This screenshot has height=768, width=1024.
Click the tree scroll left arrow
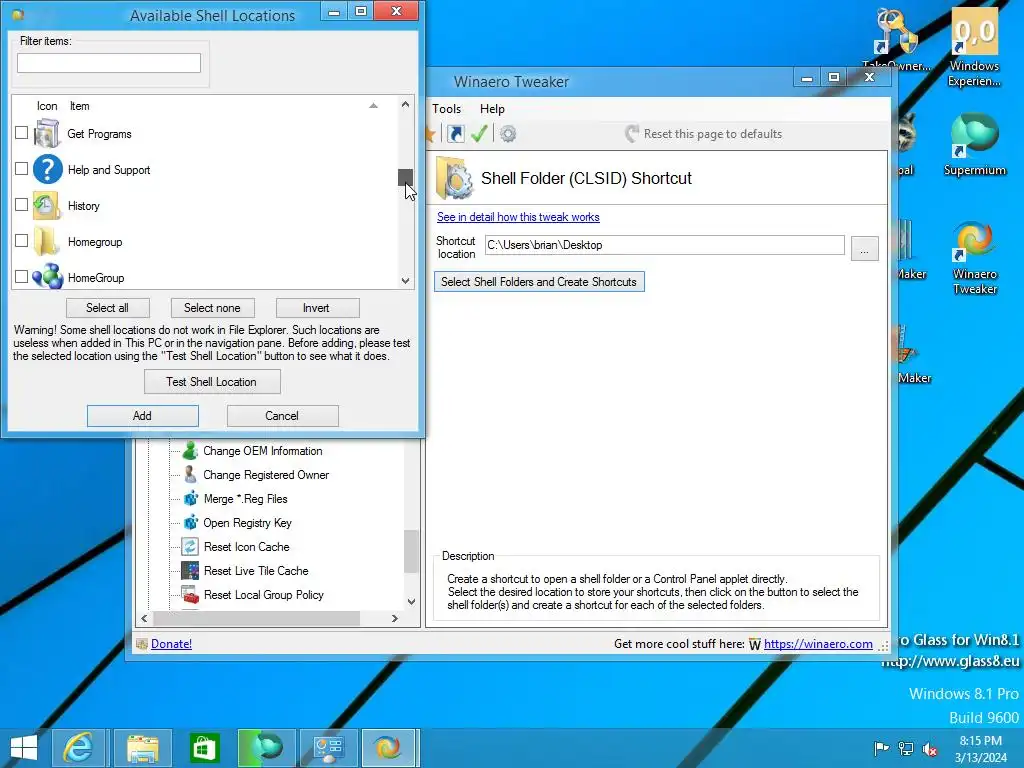[144, 618]
